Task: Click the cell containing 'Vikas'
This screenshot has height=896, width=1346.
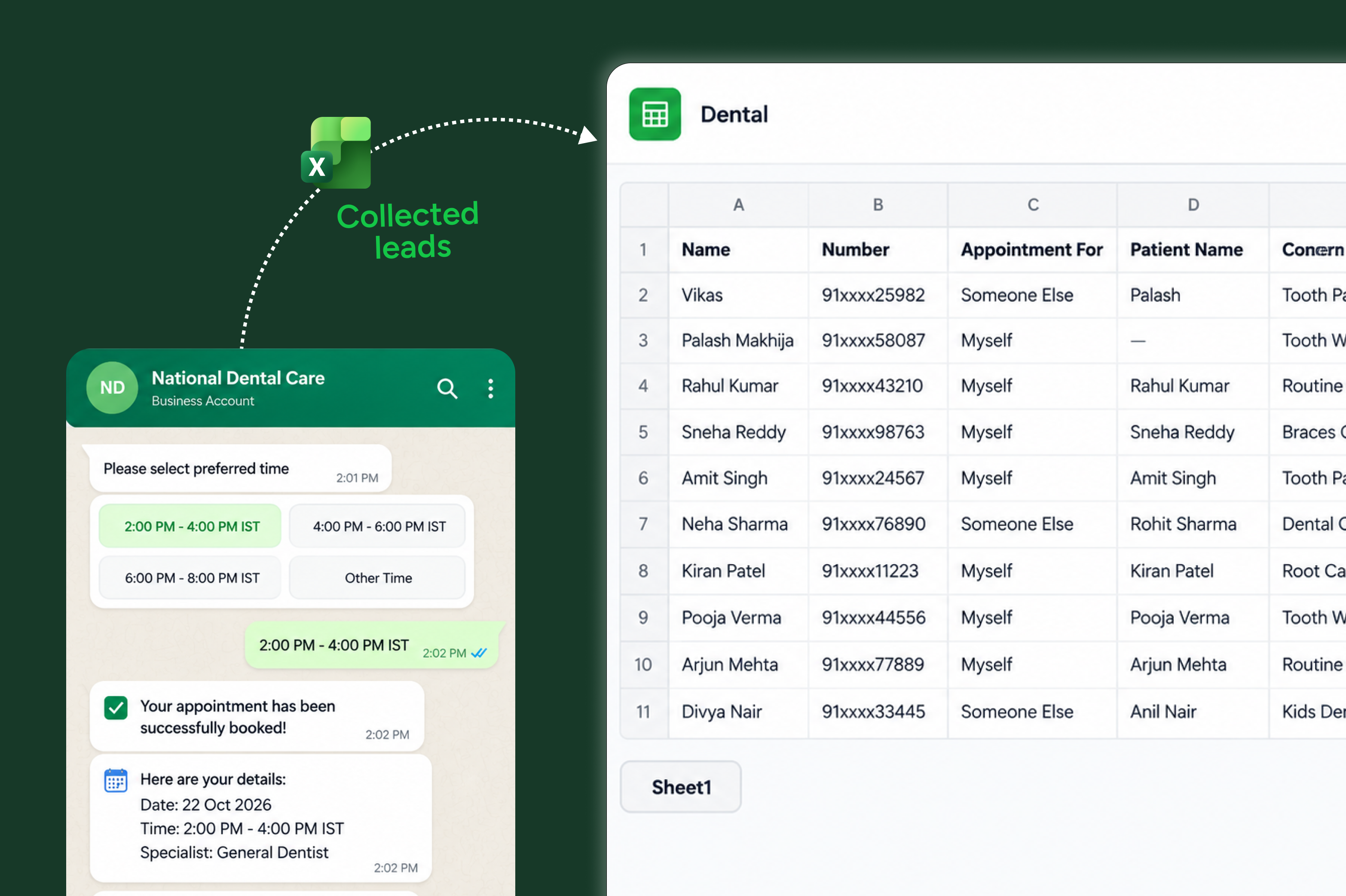Action: pyautogui.click(x=739, y=295)
